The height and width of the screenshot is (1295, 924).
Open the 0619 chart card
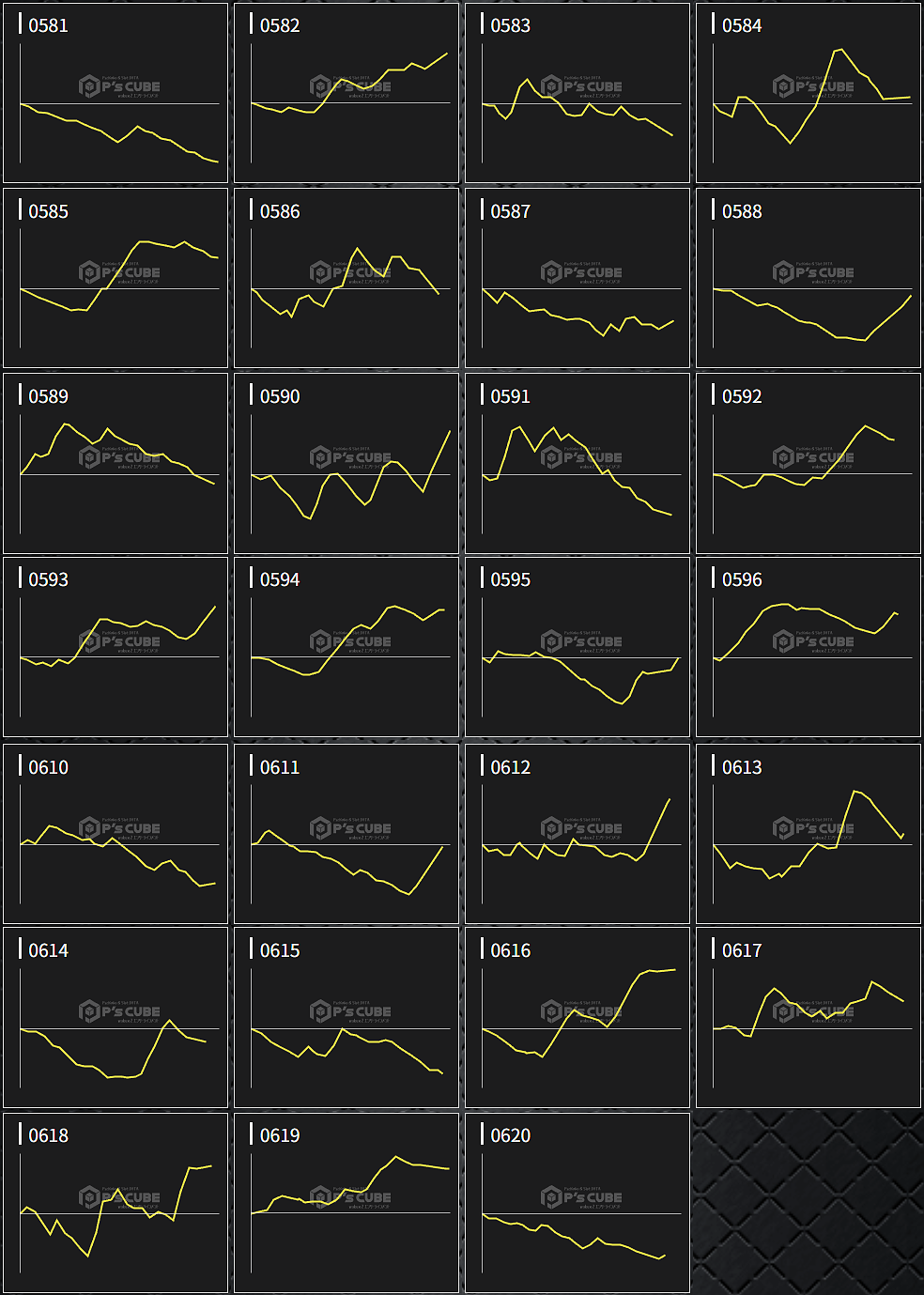[346, 1203]
